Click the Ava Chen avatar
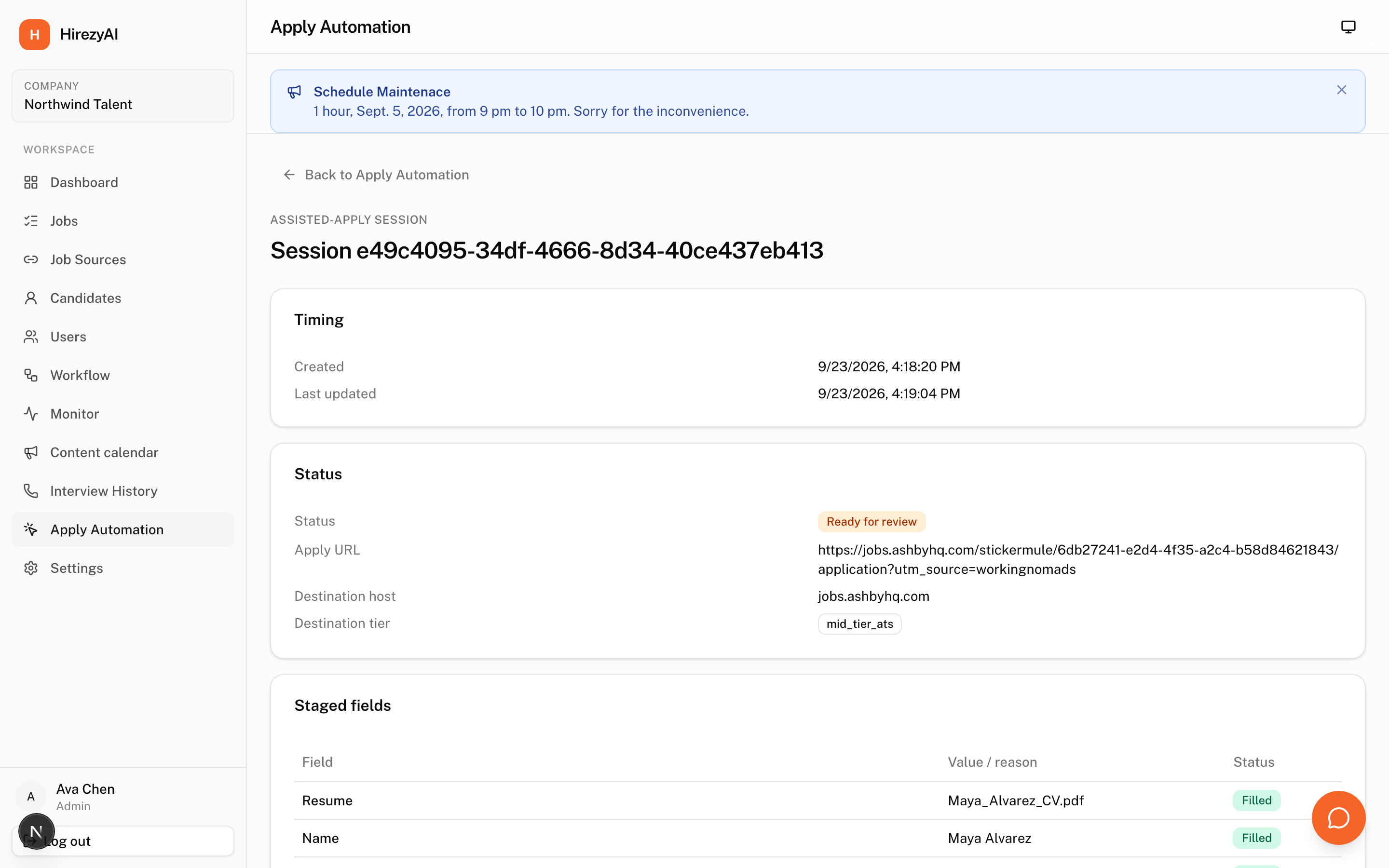The image size is (1389, 868). (31, 796)
